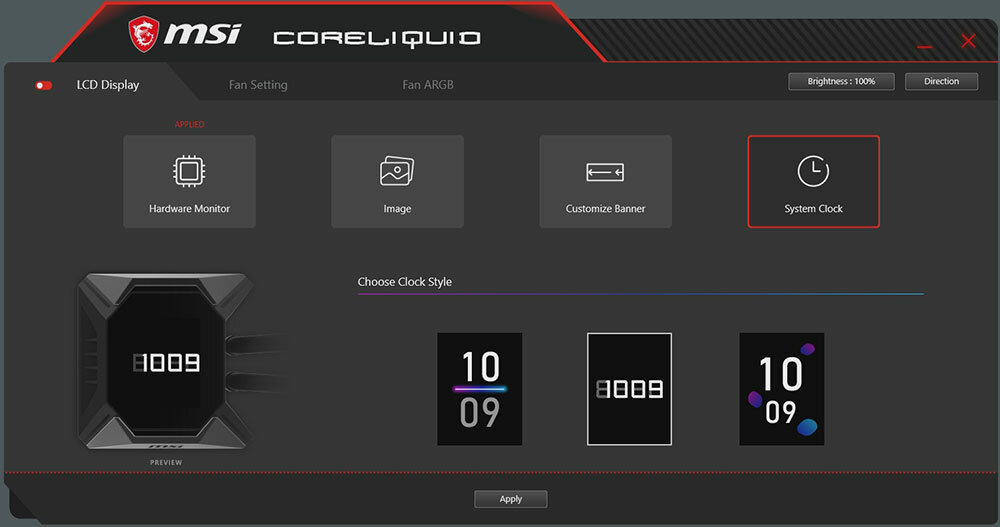This screenshot has width=1000, height=527.
Task: Click the 'Choose Clock Style' heading
Action: 404,282
